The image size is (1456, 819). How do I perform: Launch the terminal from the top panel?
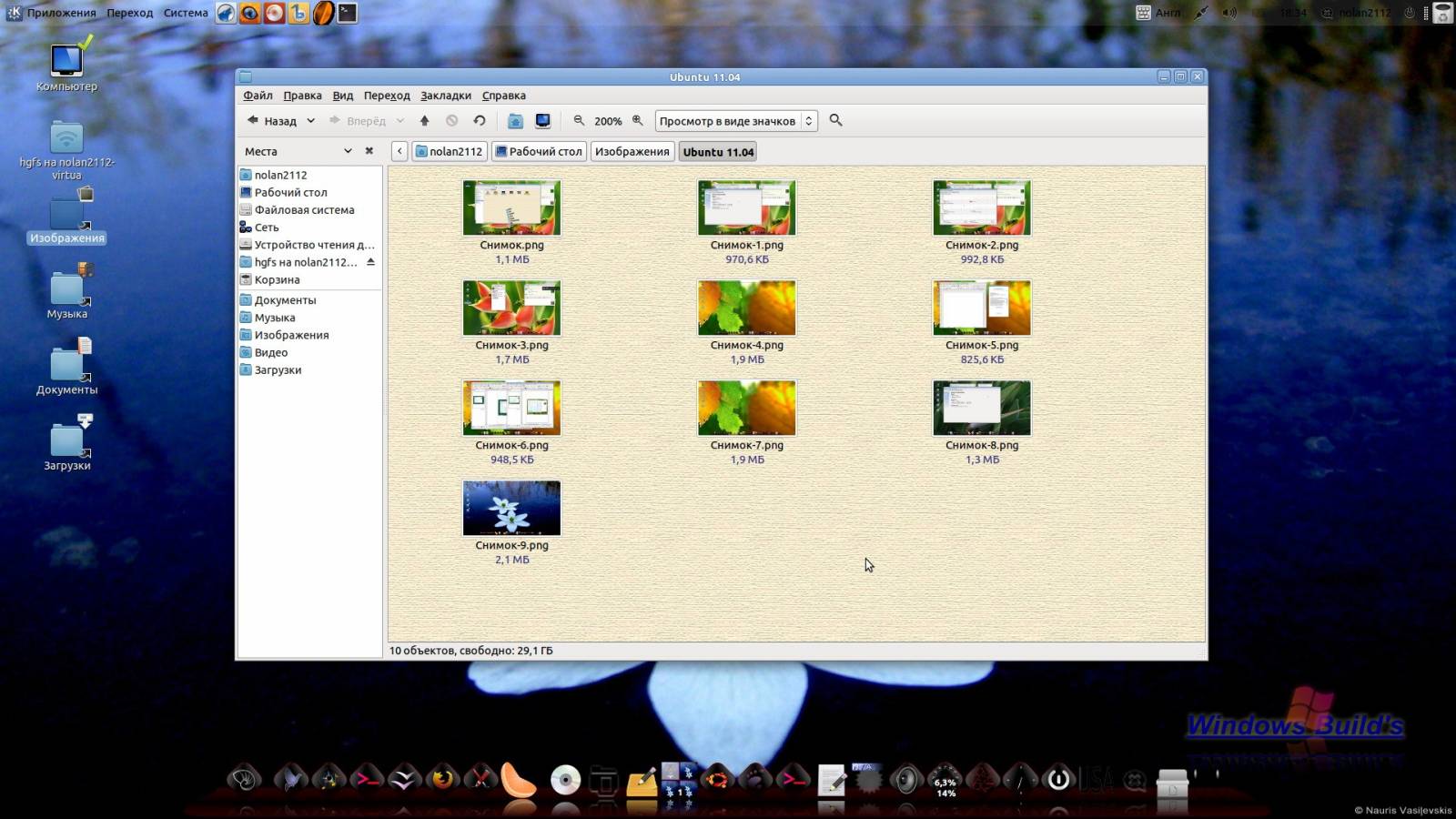tap(348, 13)
